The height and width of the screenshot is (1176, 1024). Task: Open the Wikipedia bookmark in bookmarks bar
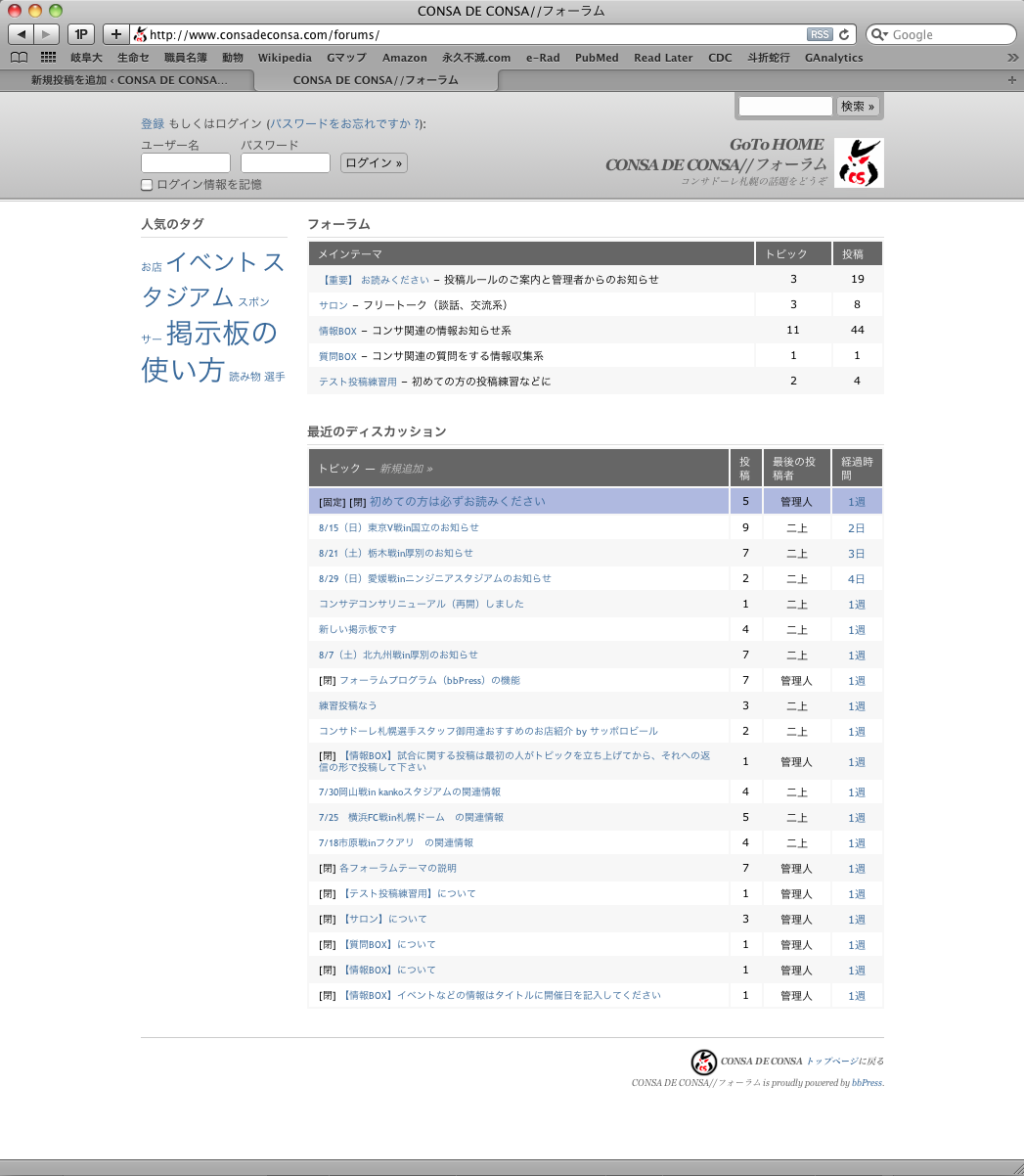point(285,58)
